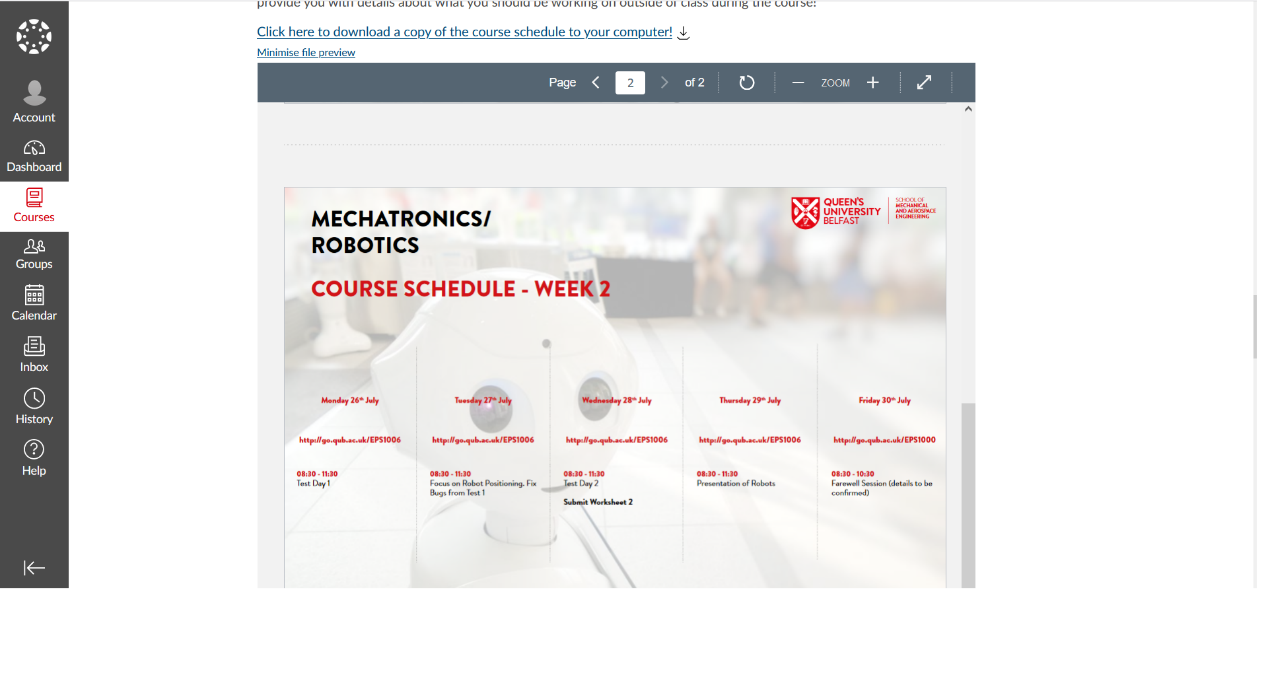The height and width of the screenshot is (680, 1268).
Task: Go to previous page in preview
Action: [596, 83]
